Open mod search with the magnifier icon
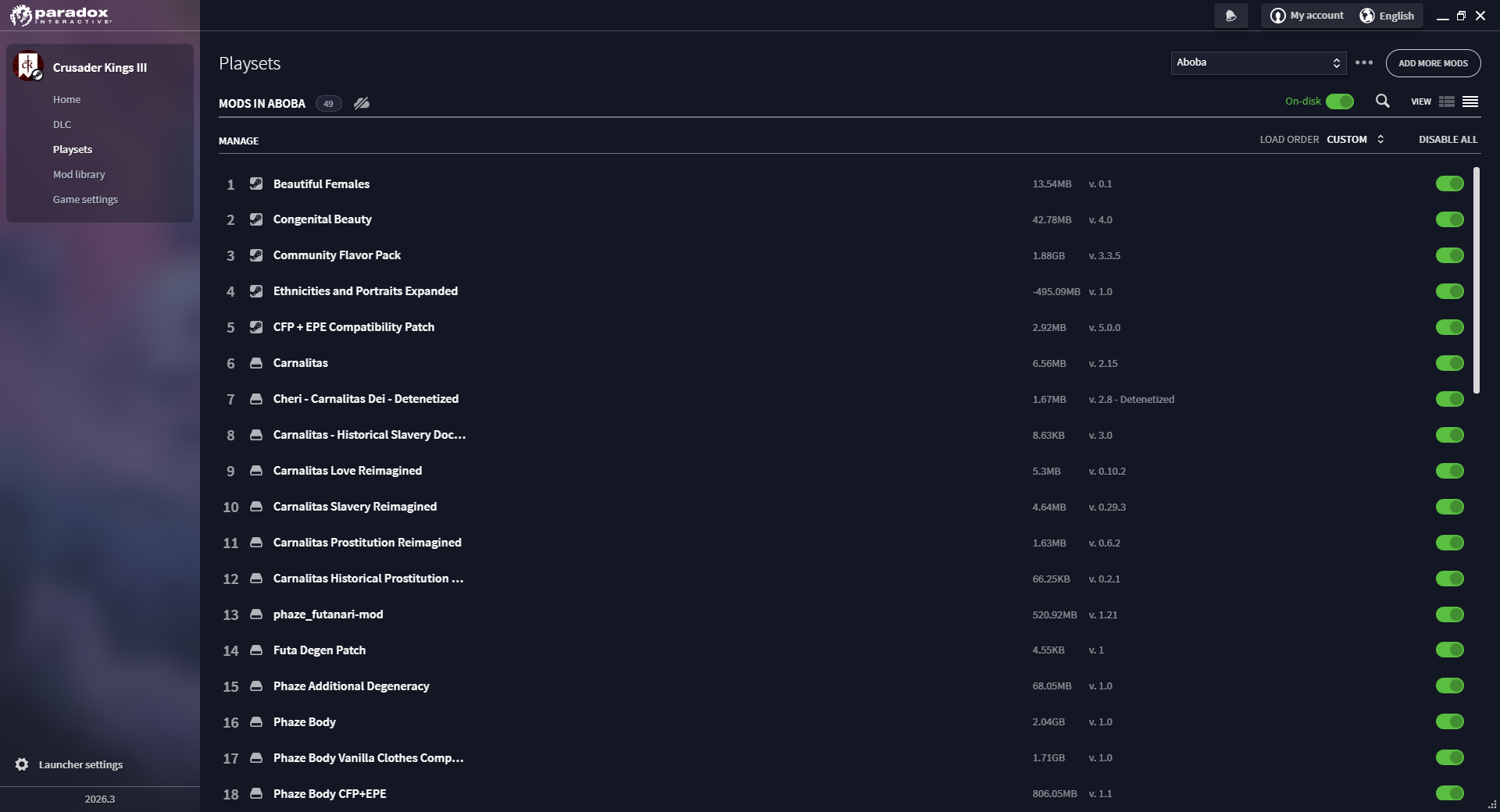This screenshot has width=1500, height=812. tap(1383, 101)
